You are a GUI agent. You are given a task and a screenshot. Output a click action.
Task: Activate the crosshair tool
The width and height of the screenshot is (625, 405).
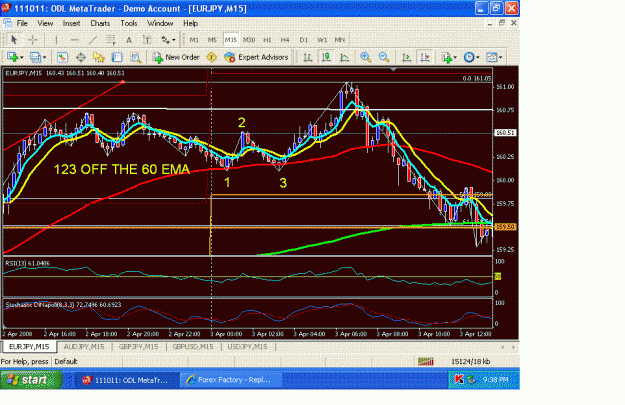coord(33,39)
